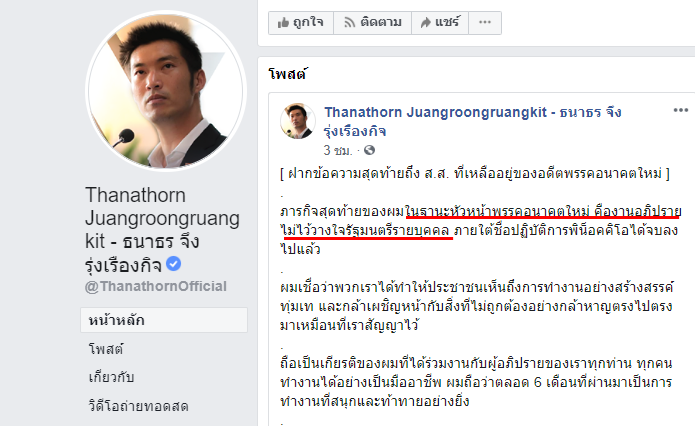Click the ถูกใจ button label

pos(308,22)
